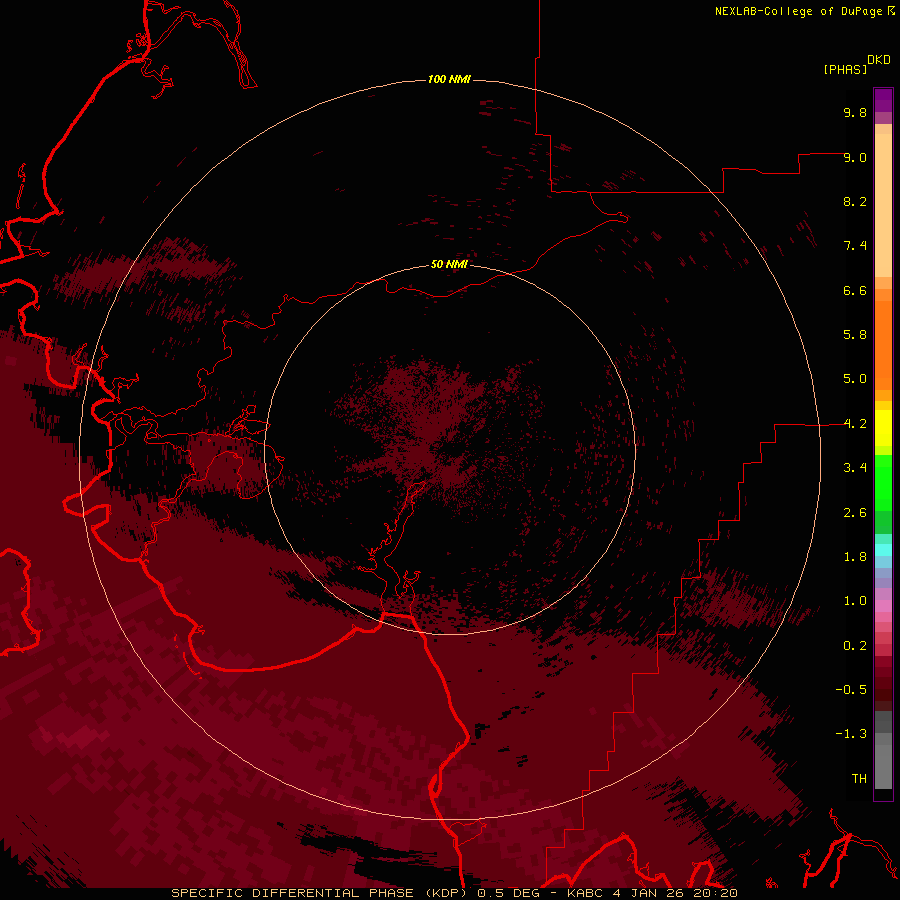Click the 5.0 legend value
The height and width of the screenshot is (900, 900).
click(x=855, y=379)
